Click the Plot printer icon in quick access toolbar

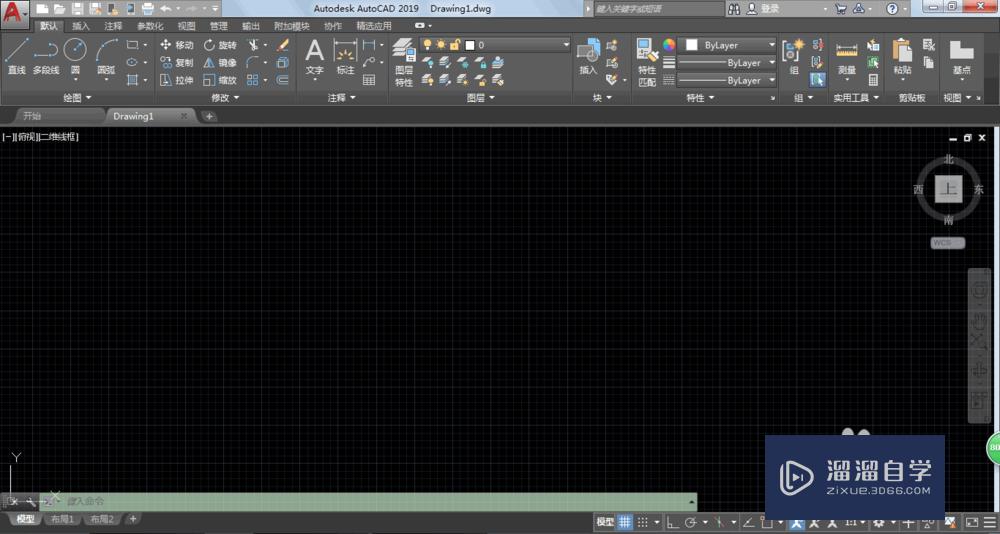pyautogui.click(x=147, y=9)
